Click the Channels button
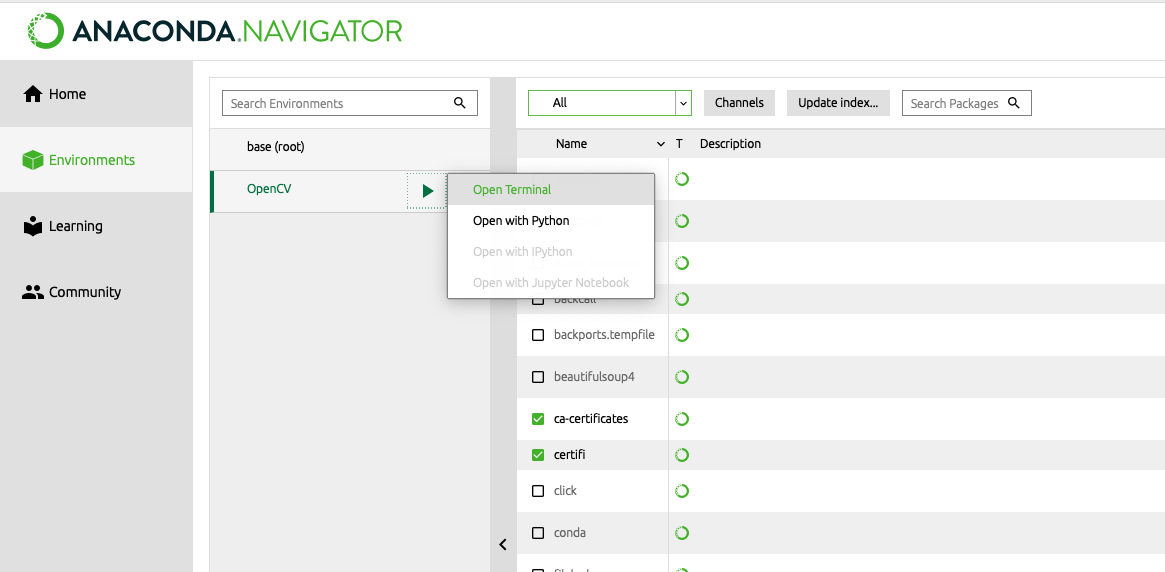 tap(739, 103)
